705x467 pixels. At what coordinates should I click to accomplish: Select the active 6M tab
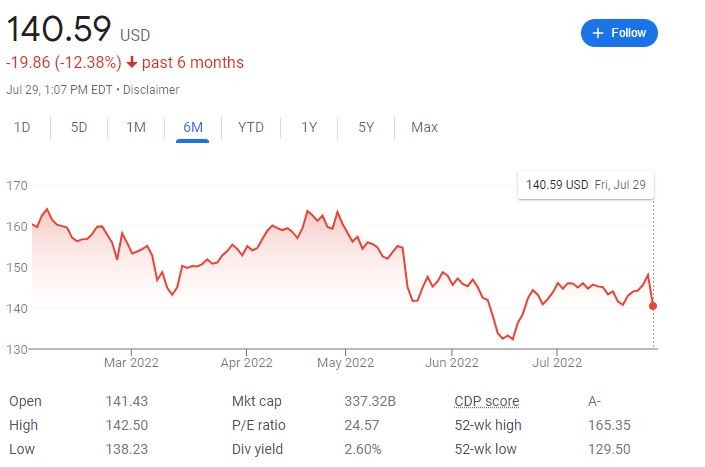tap(193, 127)
